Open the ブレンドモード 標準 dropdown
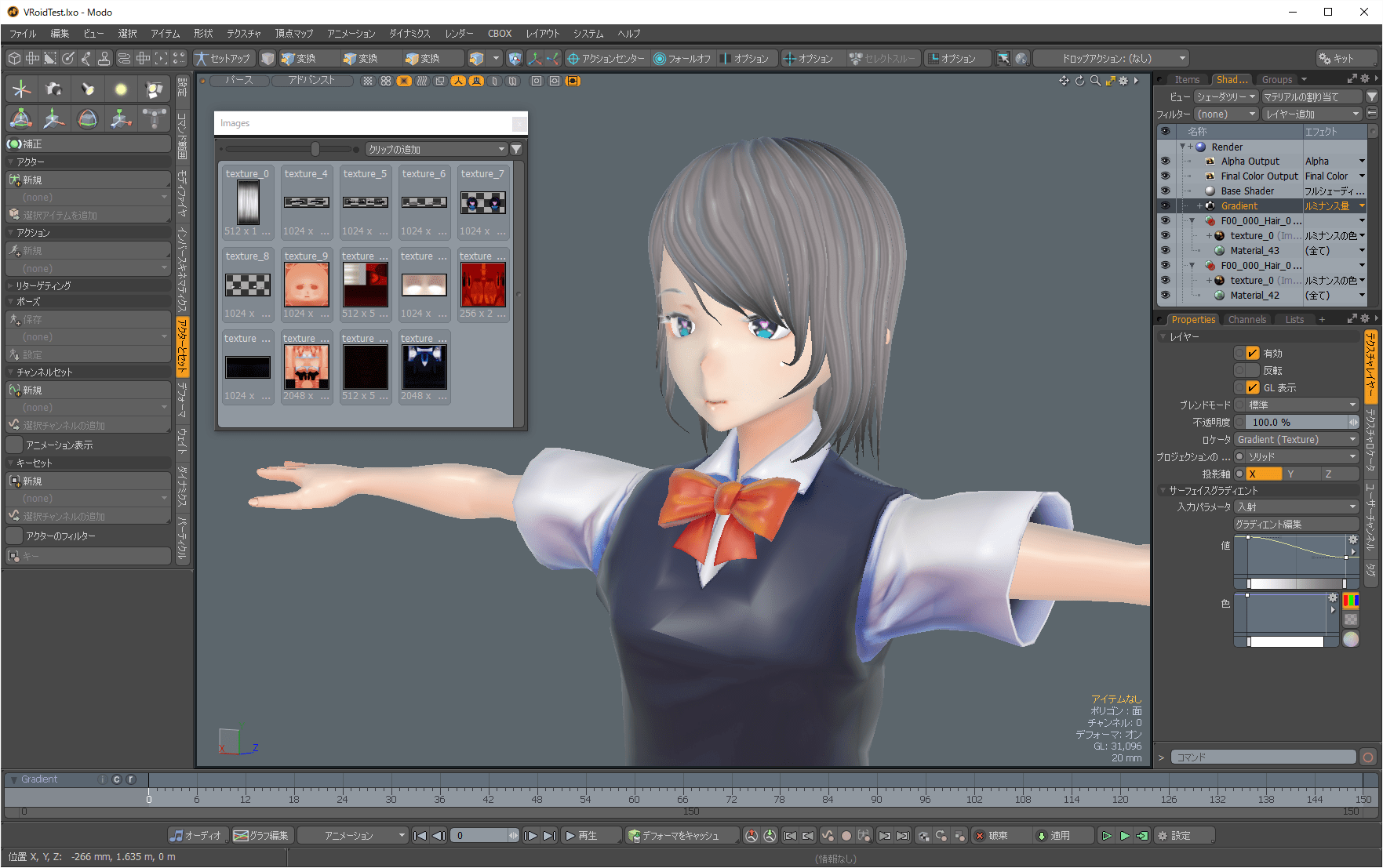This screenshot has height=868, width=1383. pyautogui.click(x=1302, y=405)
